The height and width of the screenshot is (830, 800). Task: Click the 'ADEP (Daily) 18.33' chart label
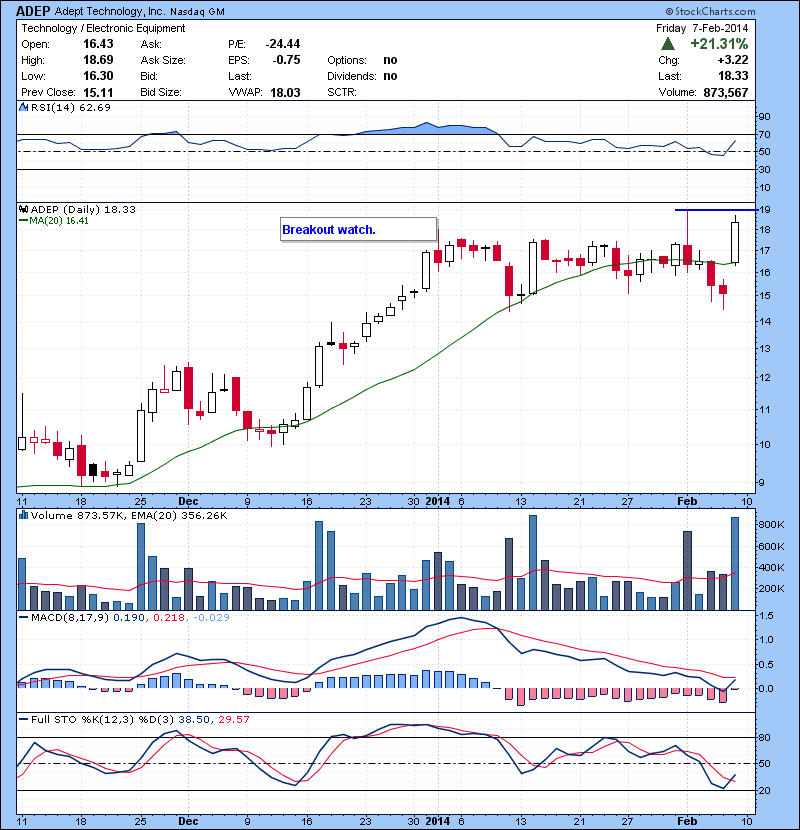point(83,209)
